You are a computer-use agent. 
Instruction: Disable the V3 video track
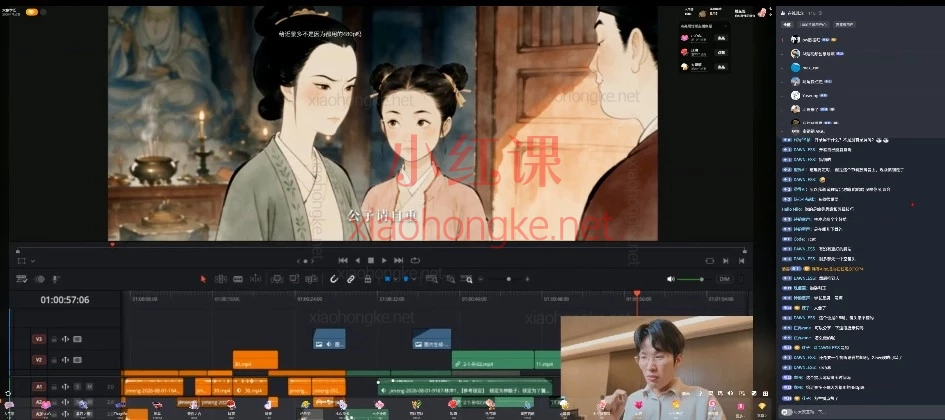pos(77,339)
